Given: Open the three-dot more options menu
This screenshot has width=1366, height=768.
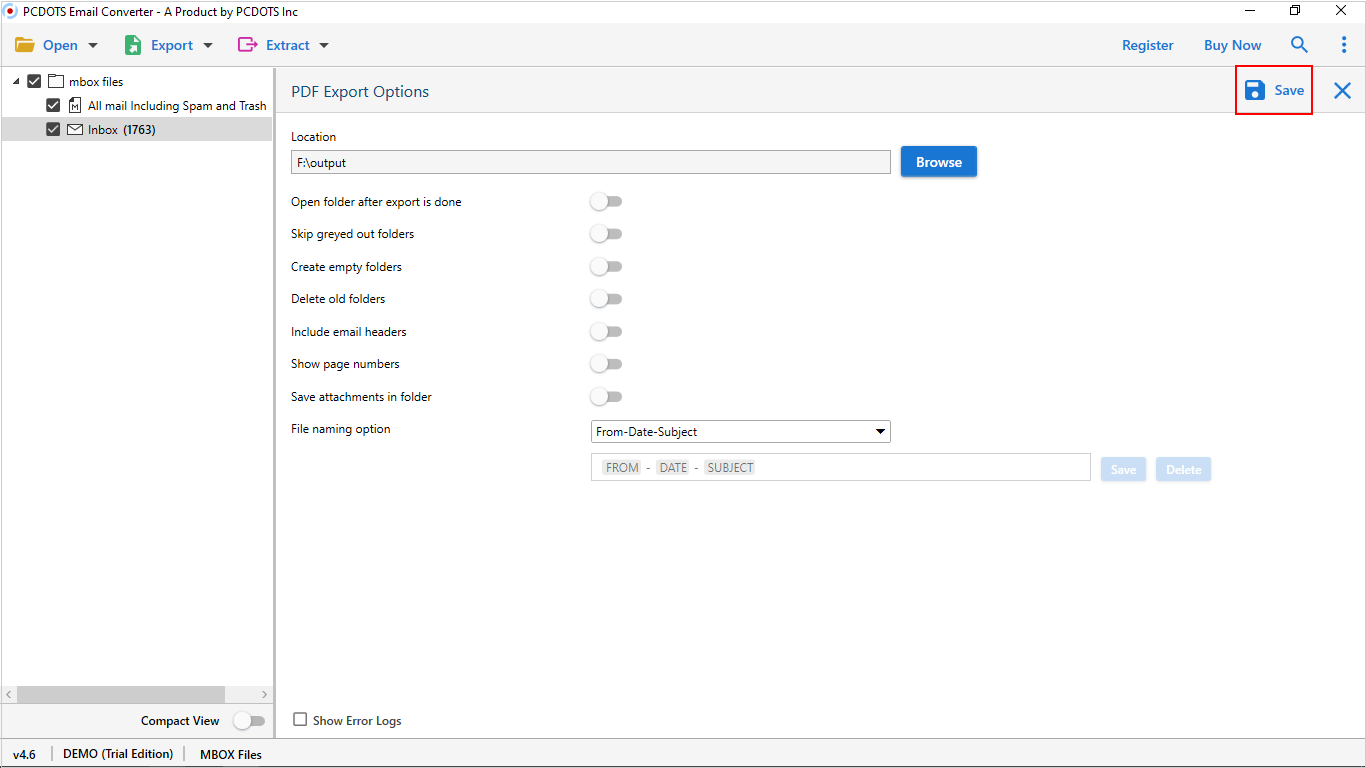Looking at the screenshot, I should 1344,45.
